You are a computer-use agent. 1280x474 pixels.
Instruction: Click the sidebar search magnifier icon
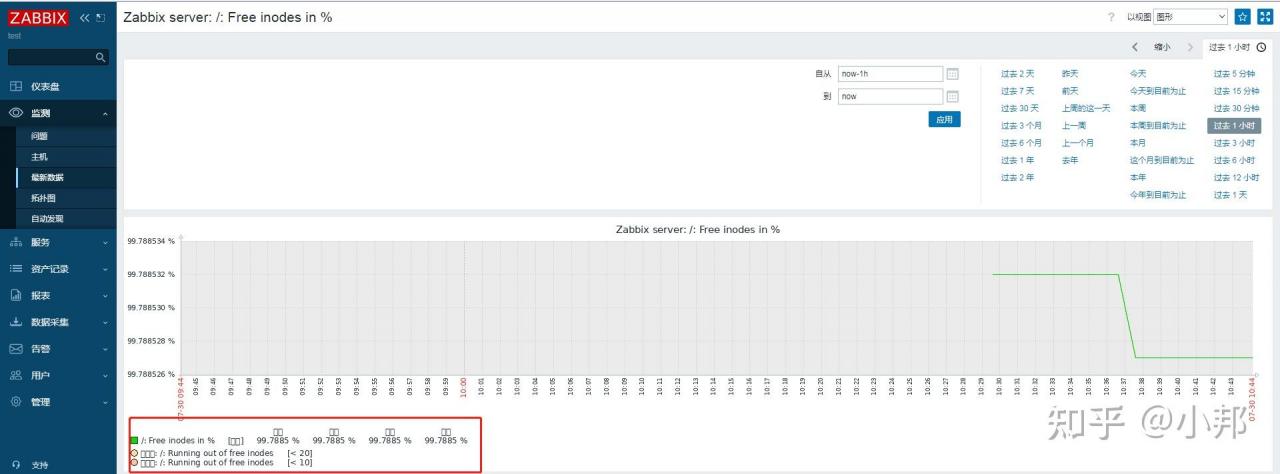pos(100,58)
